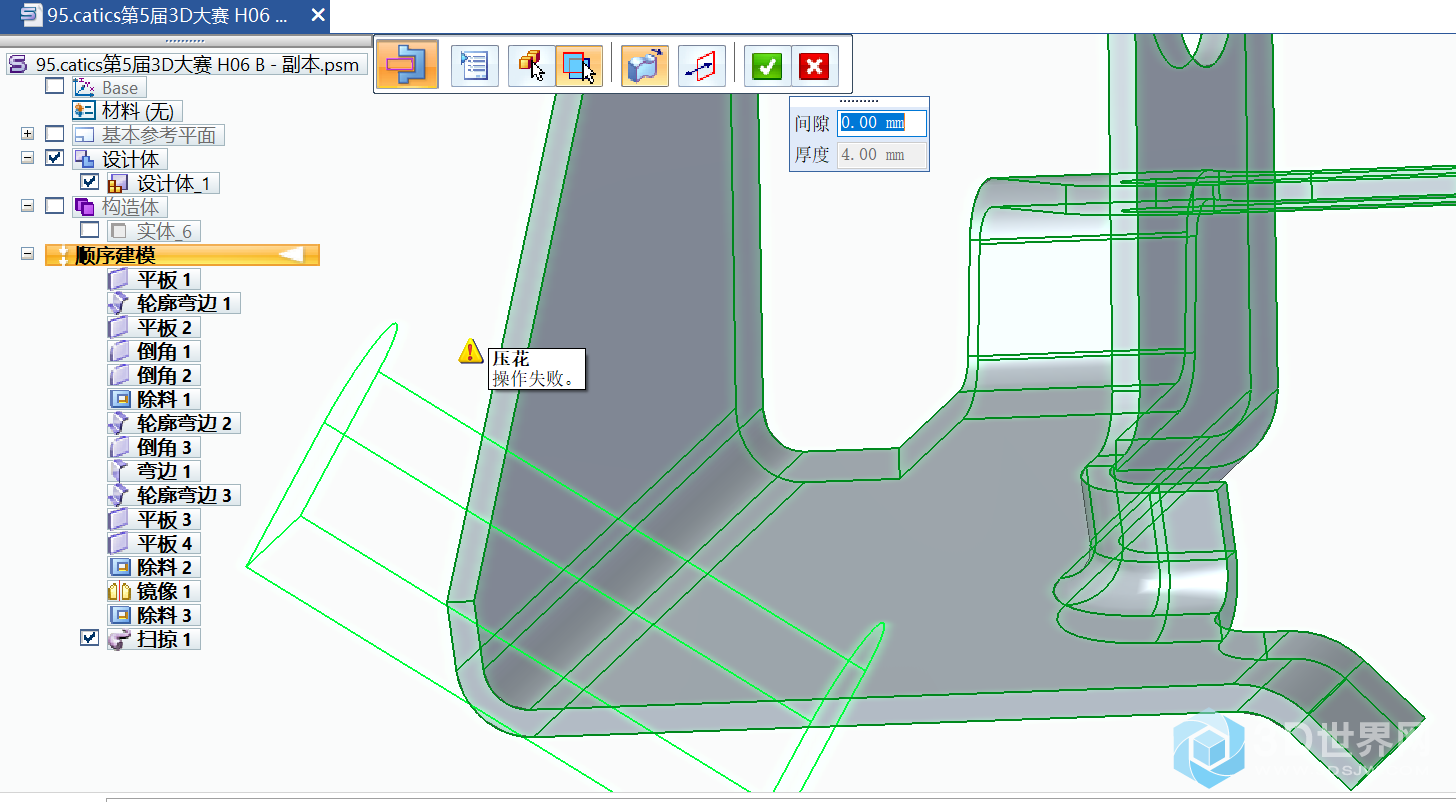
Task: Select the 基本参考平面 item
Action: click(149, 135)
